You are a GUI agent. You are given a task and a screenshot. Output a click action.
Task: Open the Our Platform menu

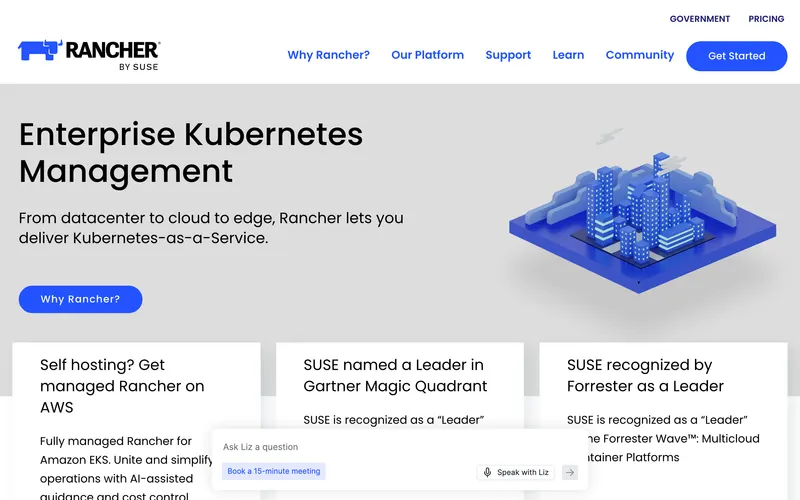point(428,55)
